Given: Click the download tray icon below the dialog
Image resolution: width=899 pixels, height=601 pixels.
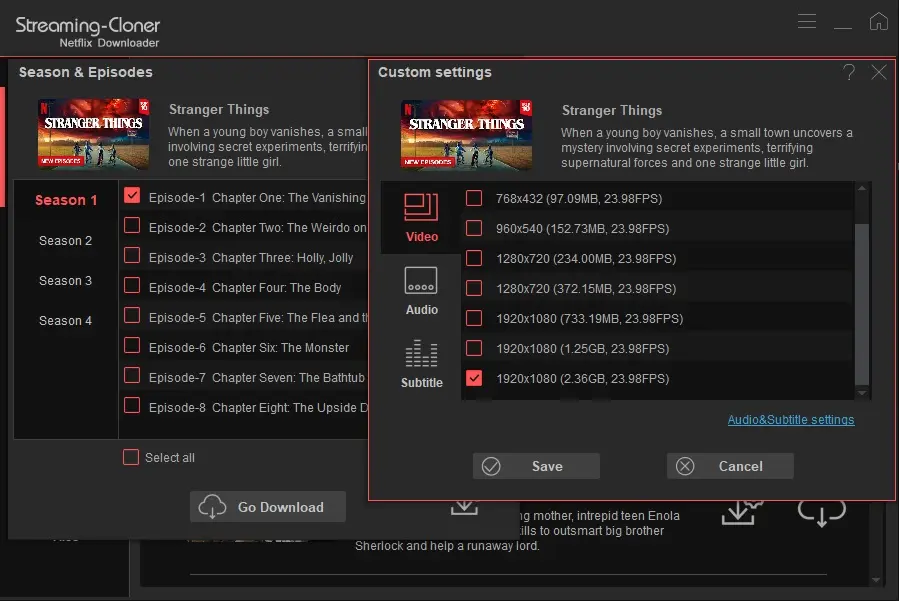Looking at the screenshot, I should point(464,508).
